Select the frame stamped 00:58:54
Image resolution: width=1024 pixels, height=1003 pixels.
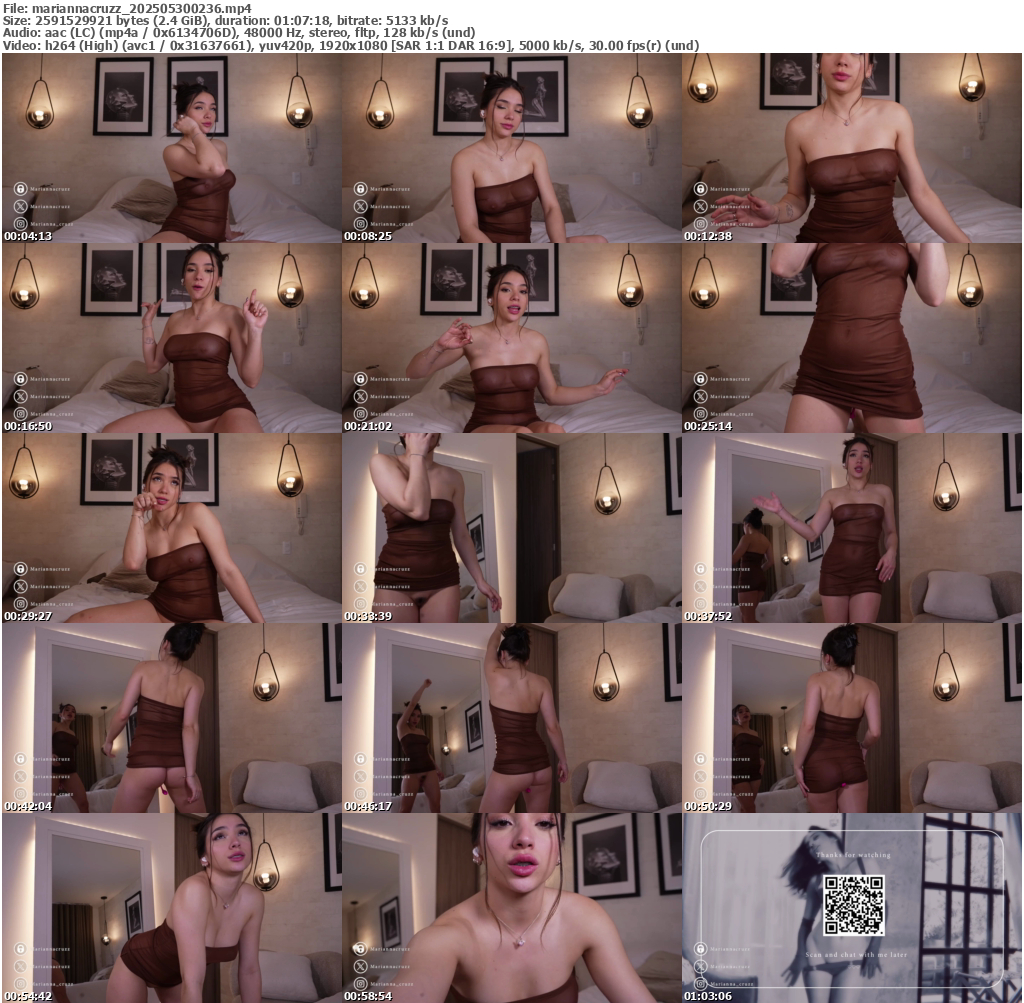[x=511, y=908]
